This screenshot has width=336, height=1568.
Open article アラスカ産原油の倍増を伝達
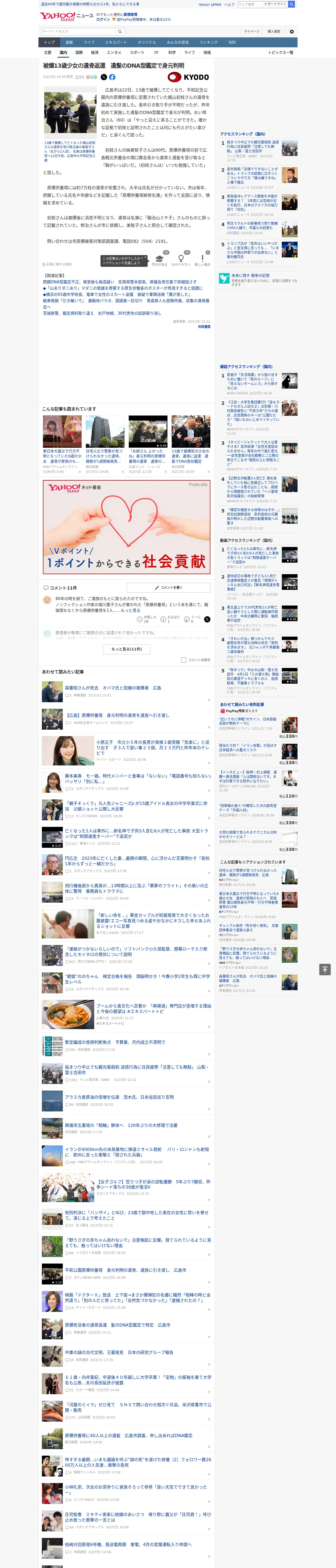coord(119,1097)
